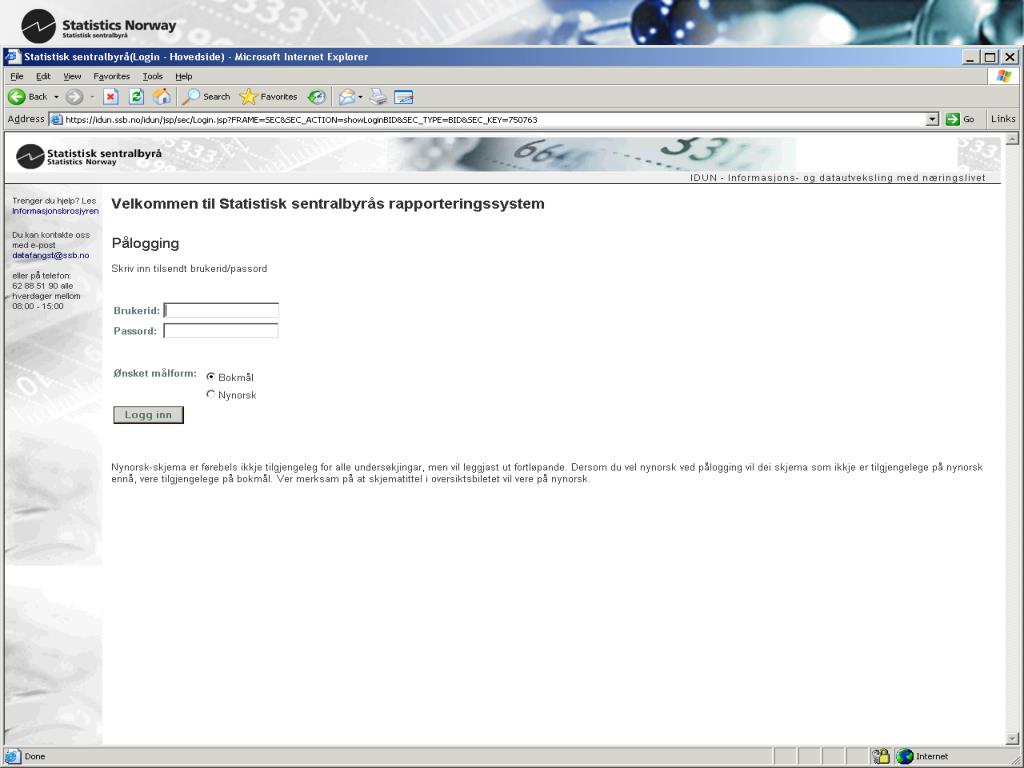Image resolution: width=1024 pixels, height=768 pixels.
Task: Open the Edit menu
Action: (x=43, y=76)
